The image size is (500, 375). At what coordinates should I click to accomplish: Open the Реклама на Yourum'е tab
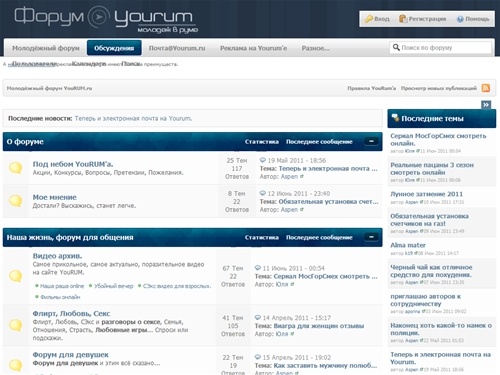click(x=253, y=48)
